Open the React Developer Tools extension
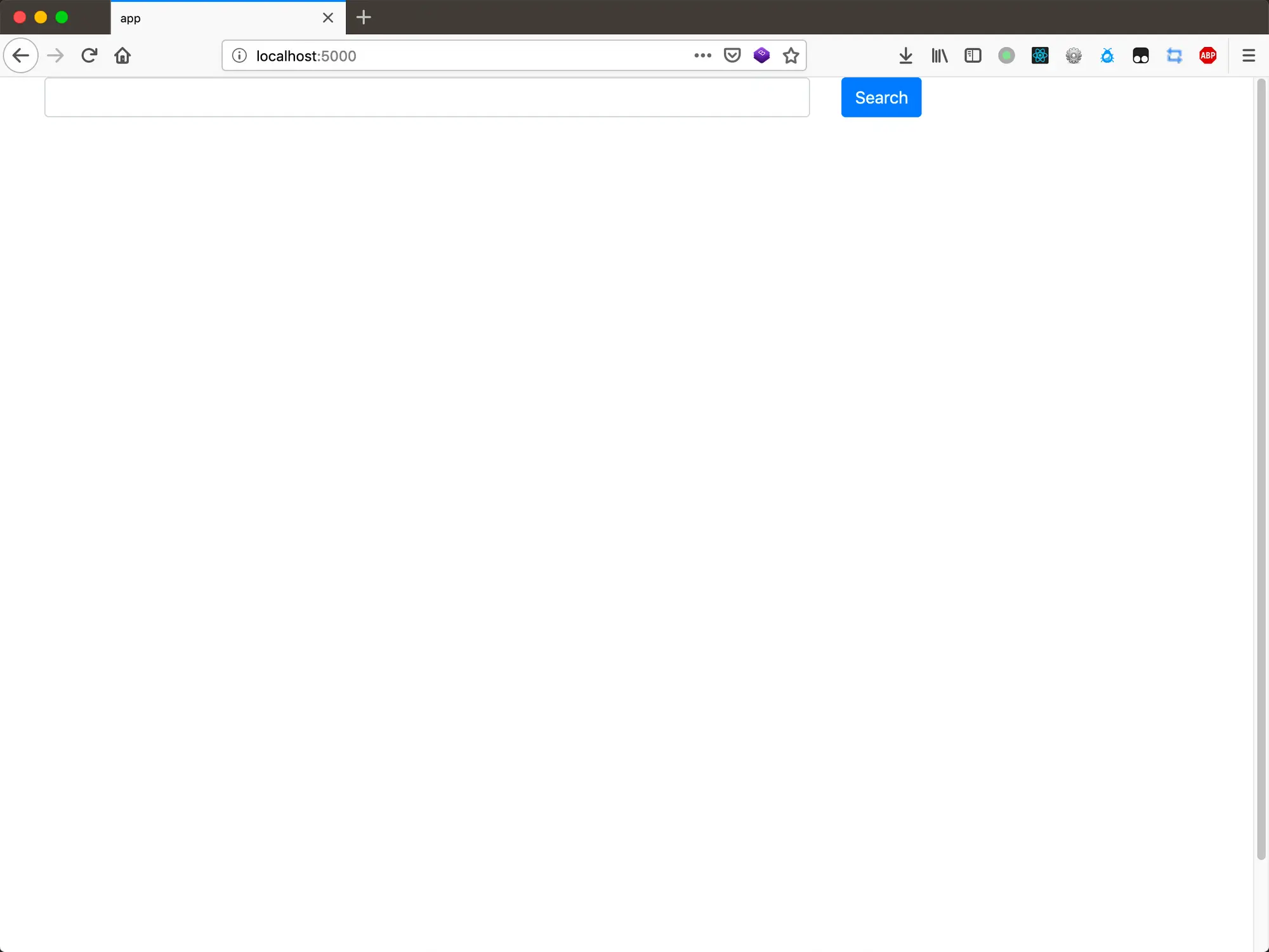This screenshot has width=1269, height=952. [1040, 55]
